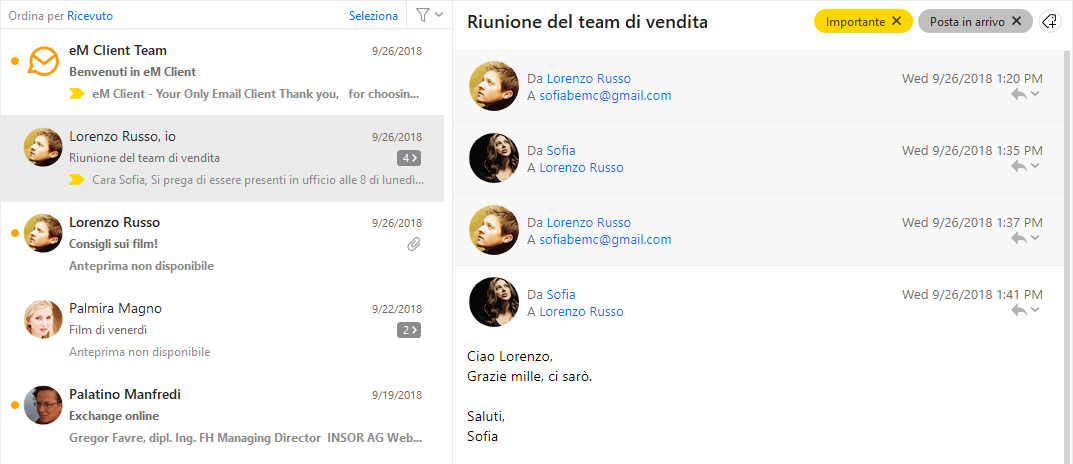Screen dimensions: 1073x464
Task: Expand reply options for 1:41 PM message
Action: (x=1035, y=309)
